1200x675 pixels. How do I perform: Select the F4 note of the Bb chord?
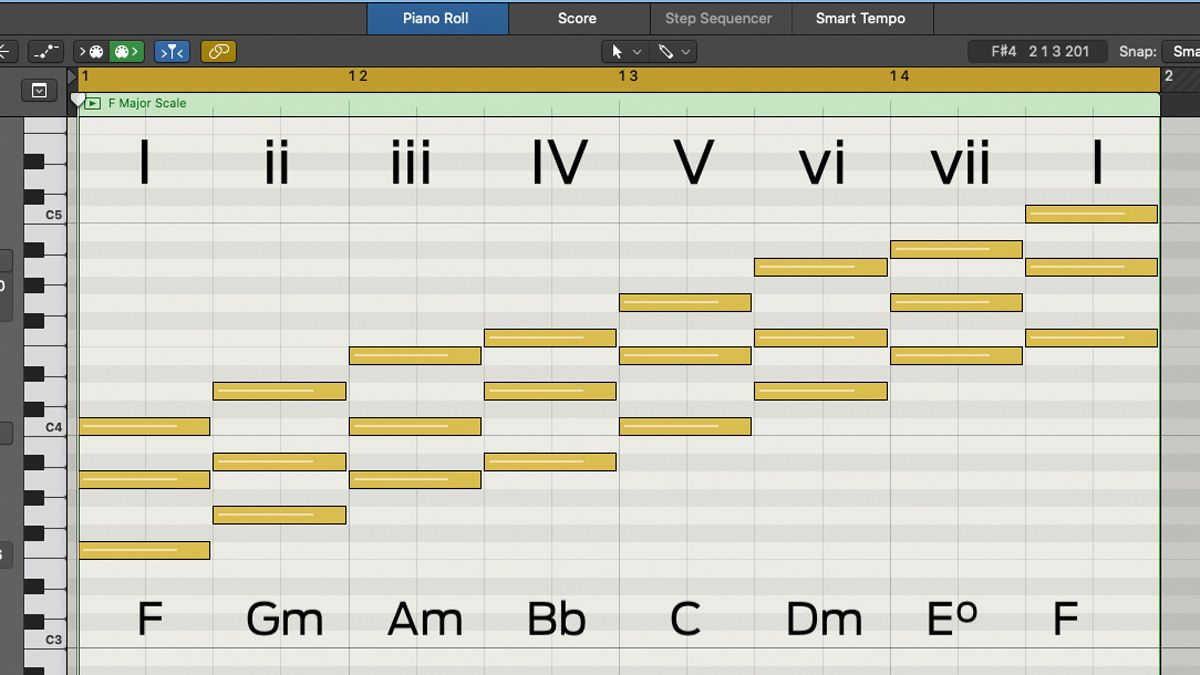click(550, 338)
